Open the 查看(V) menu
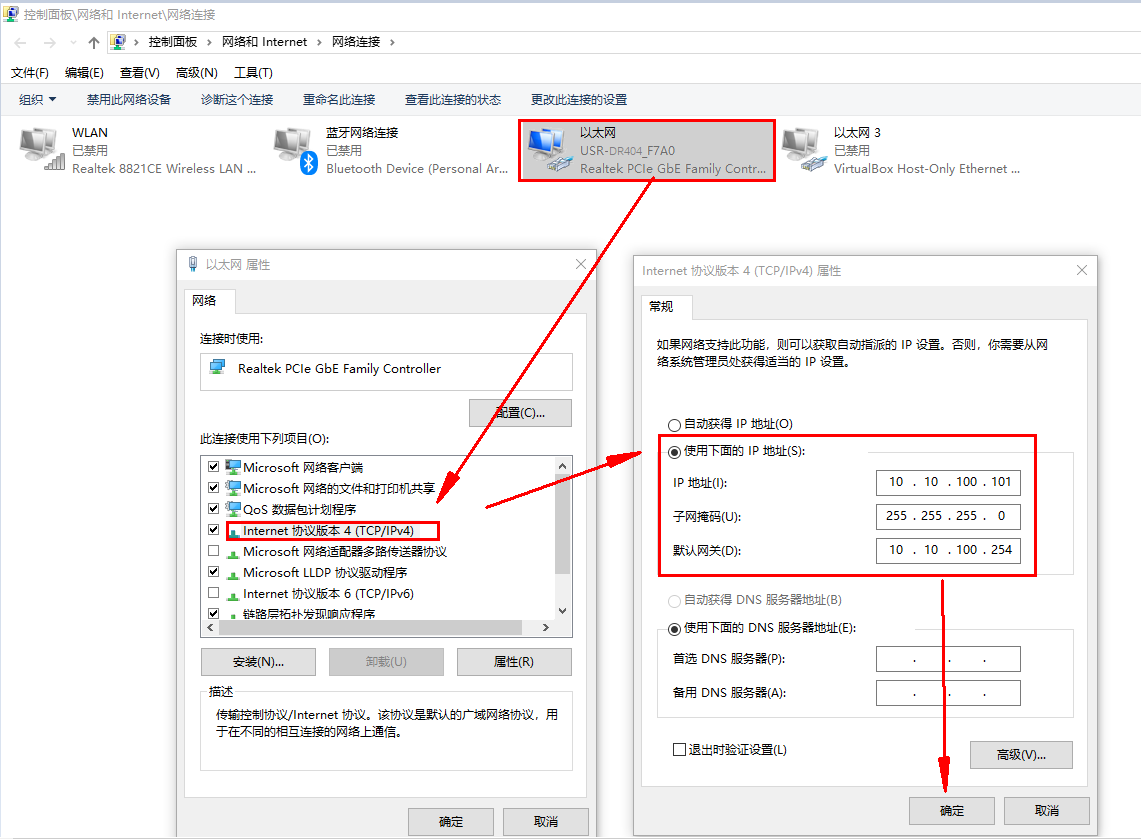Screen dimensions: 1141x839 139,73
